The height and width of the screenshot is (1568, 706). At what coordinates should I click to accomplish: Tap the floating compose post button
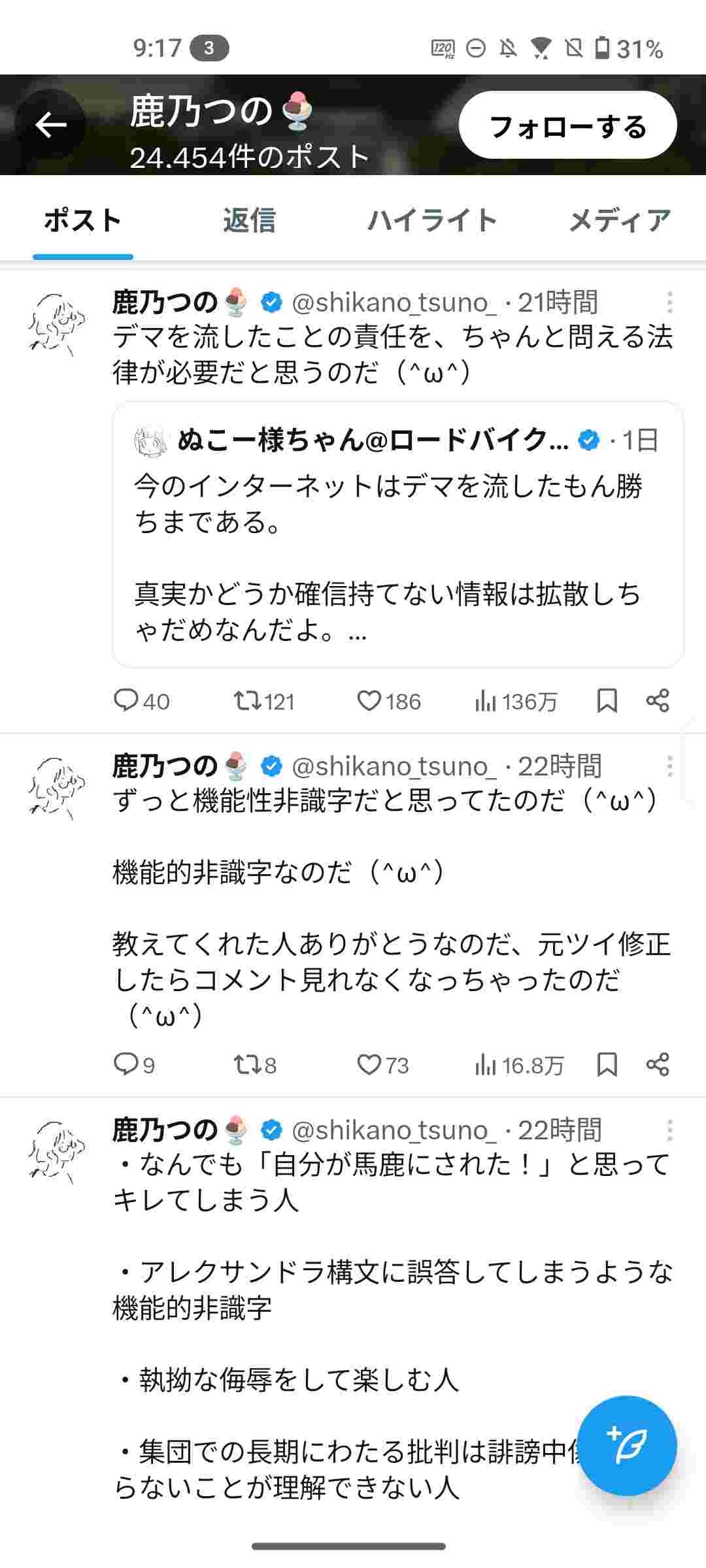pos(627,1445)
